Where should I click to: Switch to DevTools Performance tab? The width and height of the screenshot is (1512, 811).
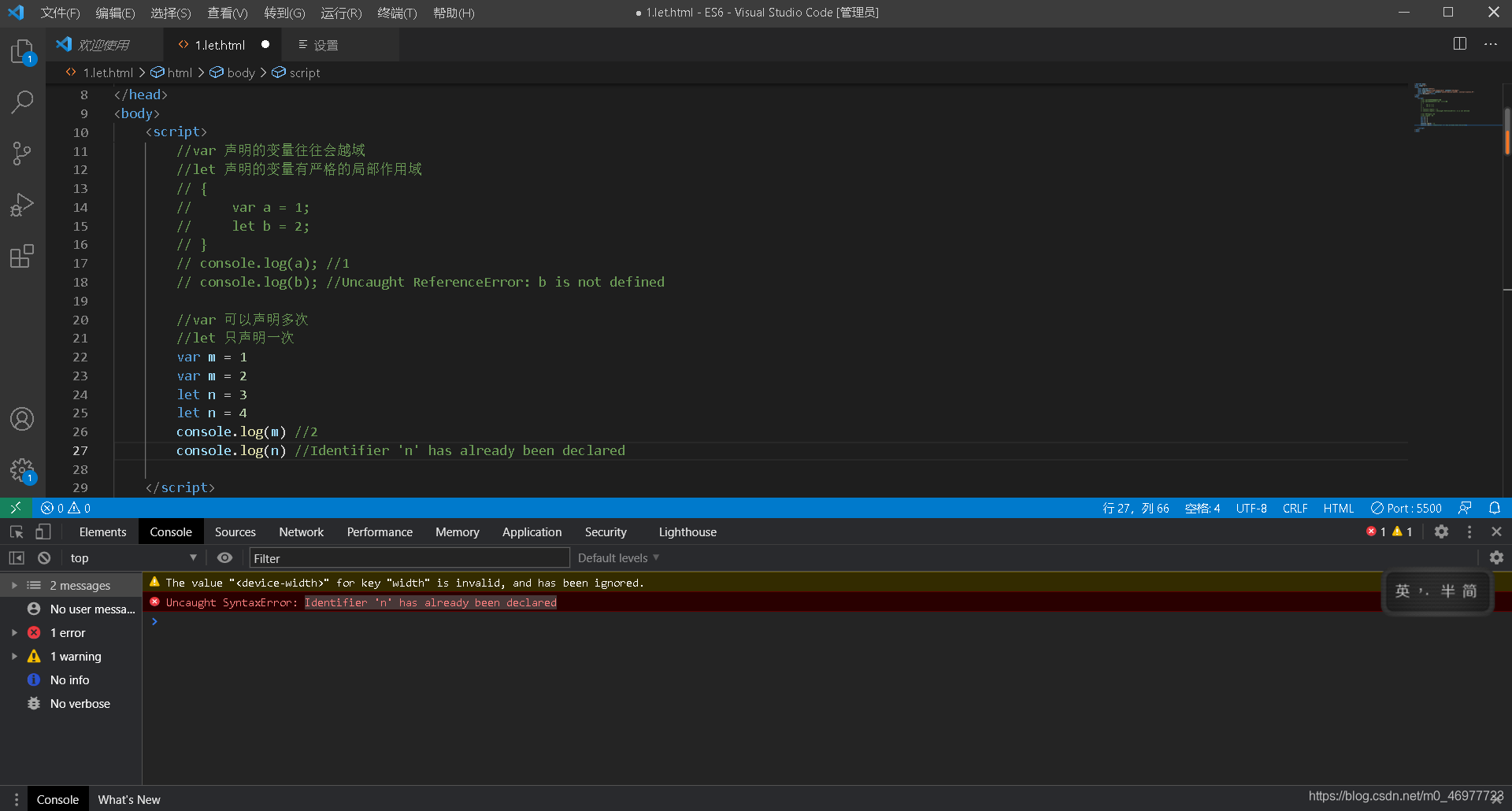click(x=380, y=531)
